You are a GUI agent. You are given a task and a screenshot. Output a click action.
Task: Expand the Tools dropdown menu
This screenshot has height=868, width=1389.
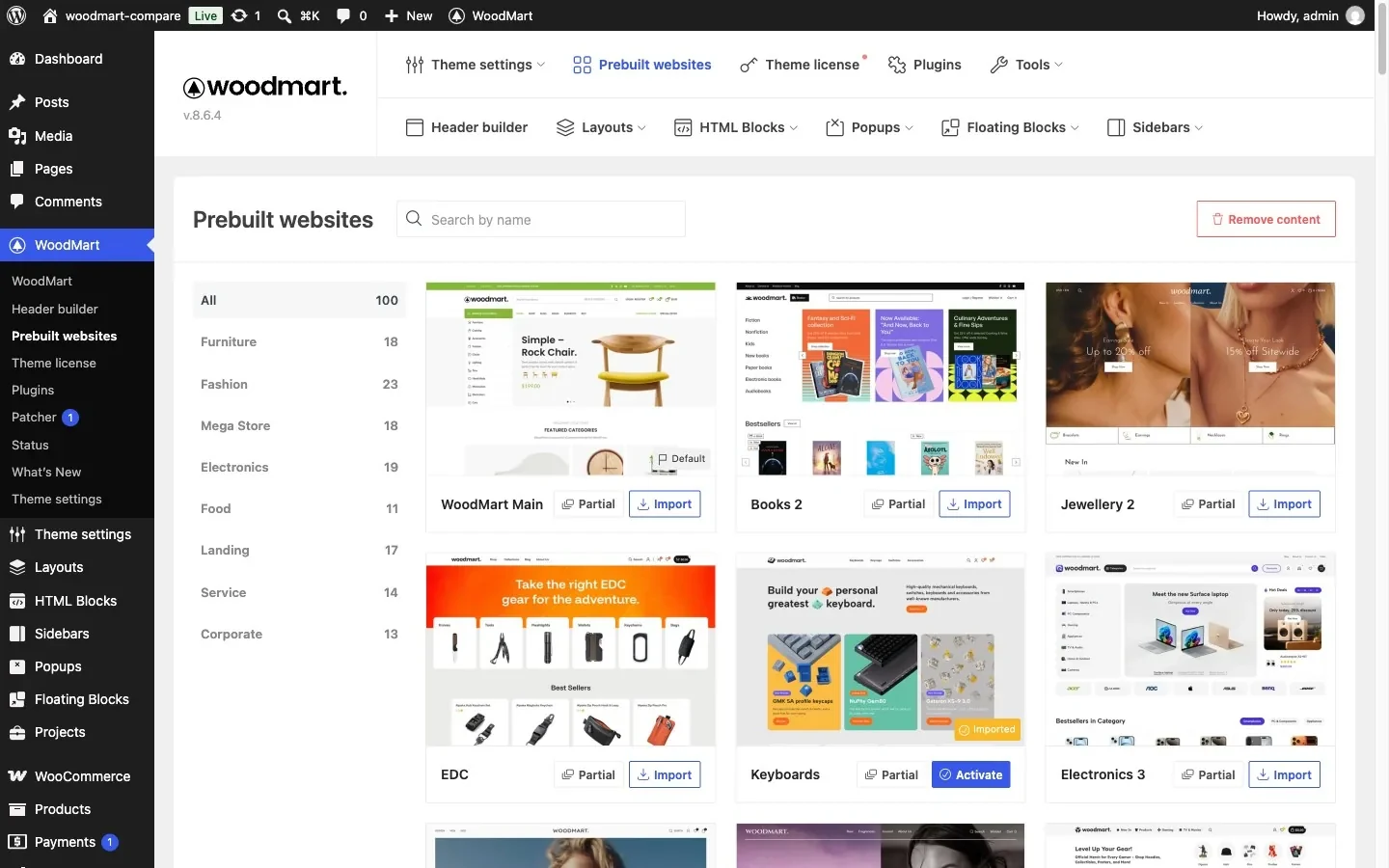pos(1026,65)
